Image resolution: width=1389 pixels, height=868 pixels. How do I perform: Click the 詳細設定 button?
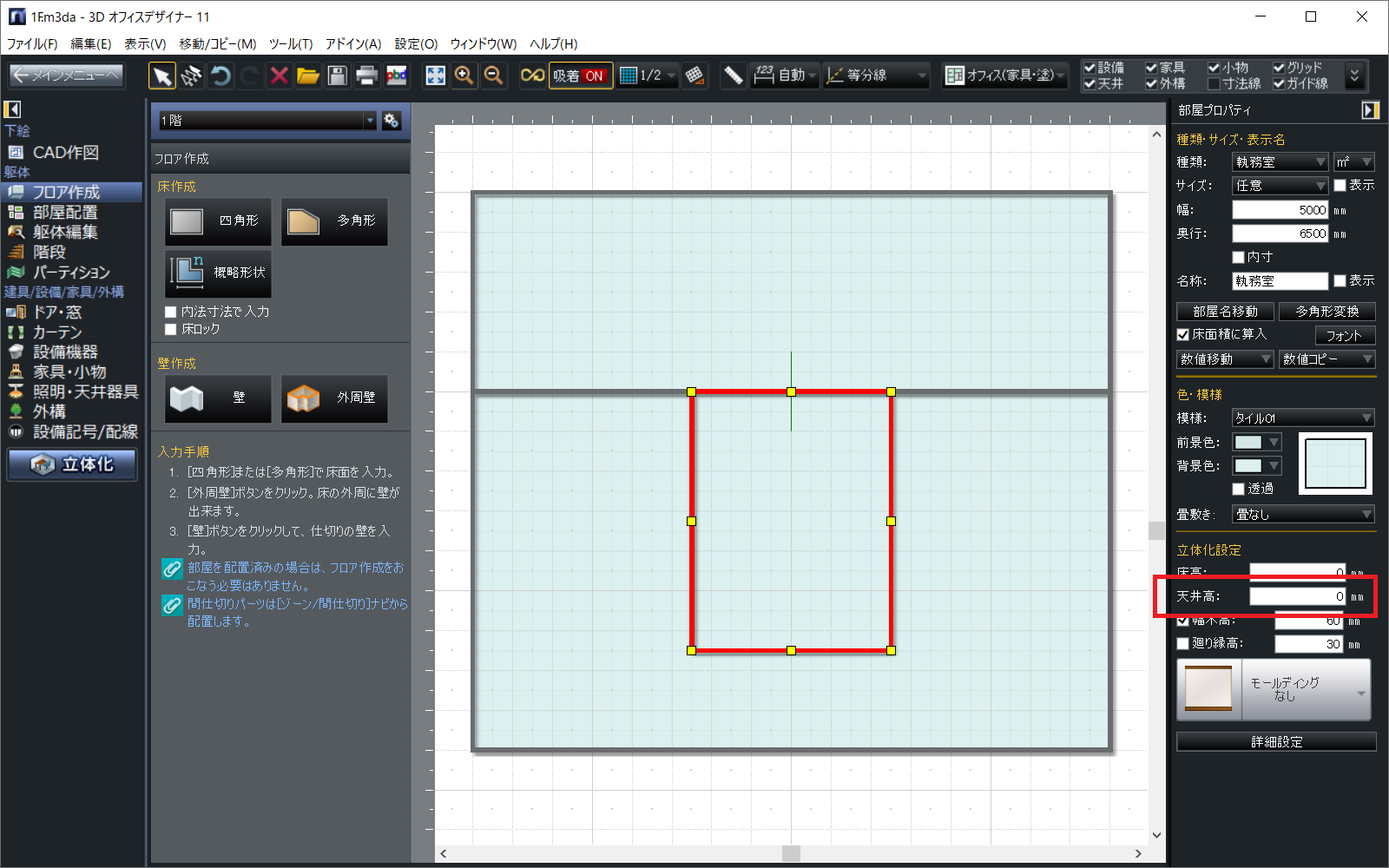[1276, 742]
